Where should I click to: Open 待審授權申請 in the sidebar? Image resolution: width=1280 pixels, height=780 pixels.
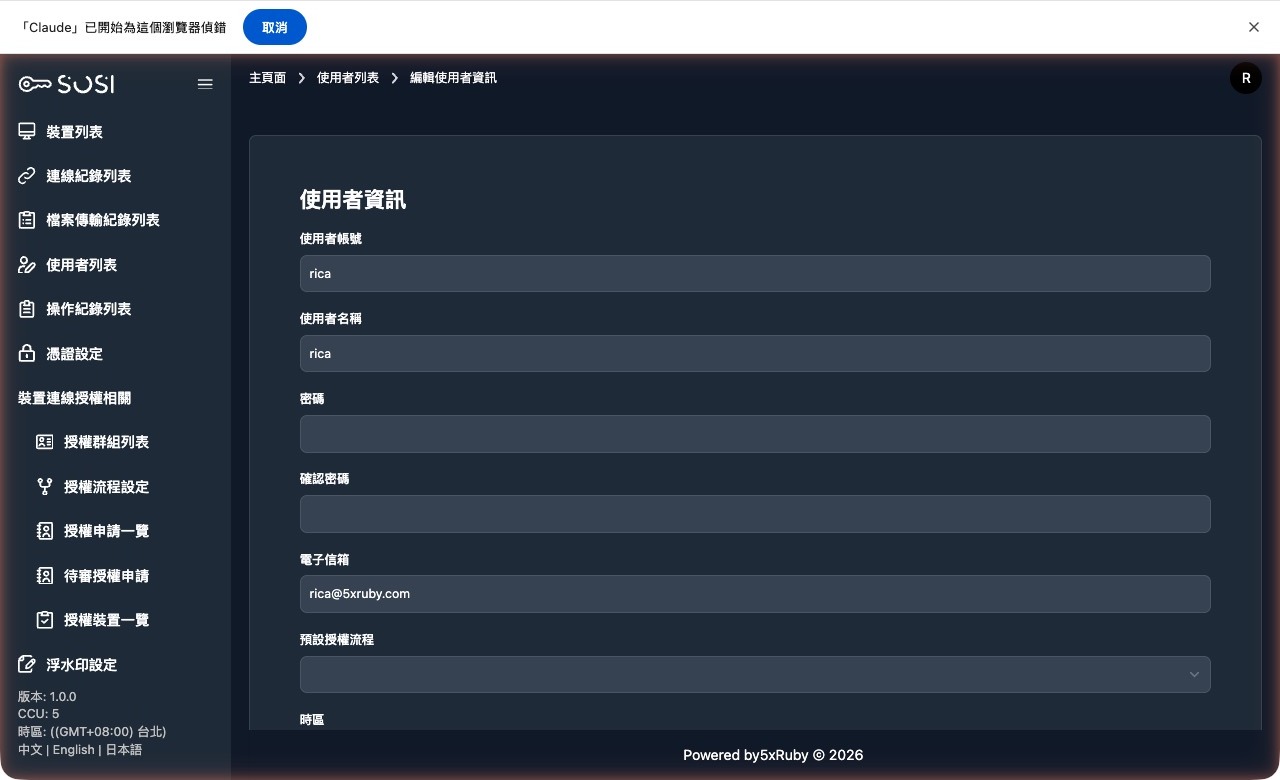point(106,576)
